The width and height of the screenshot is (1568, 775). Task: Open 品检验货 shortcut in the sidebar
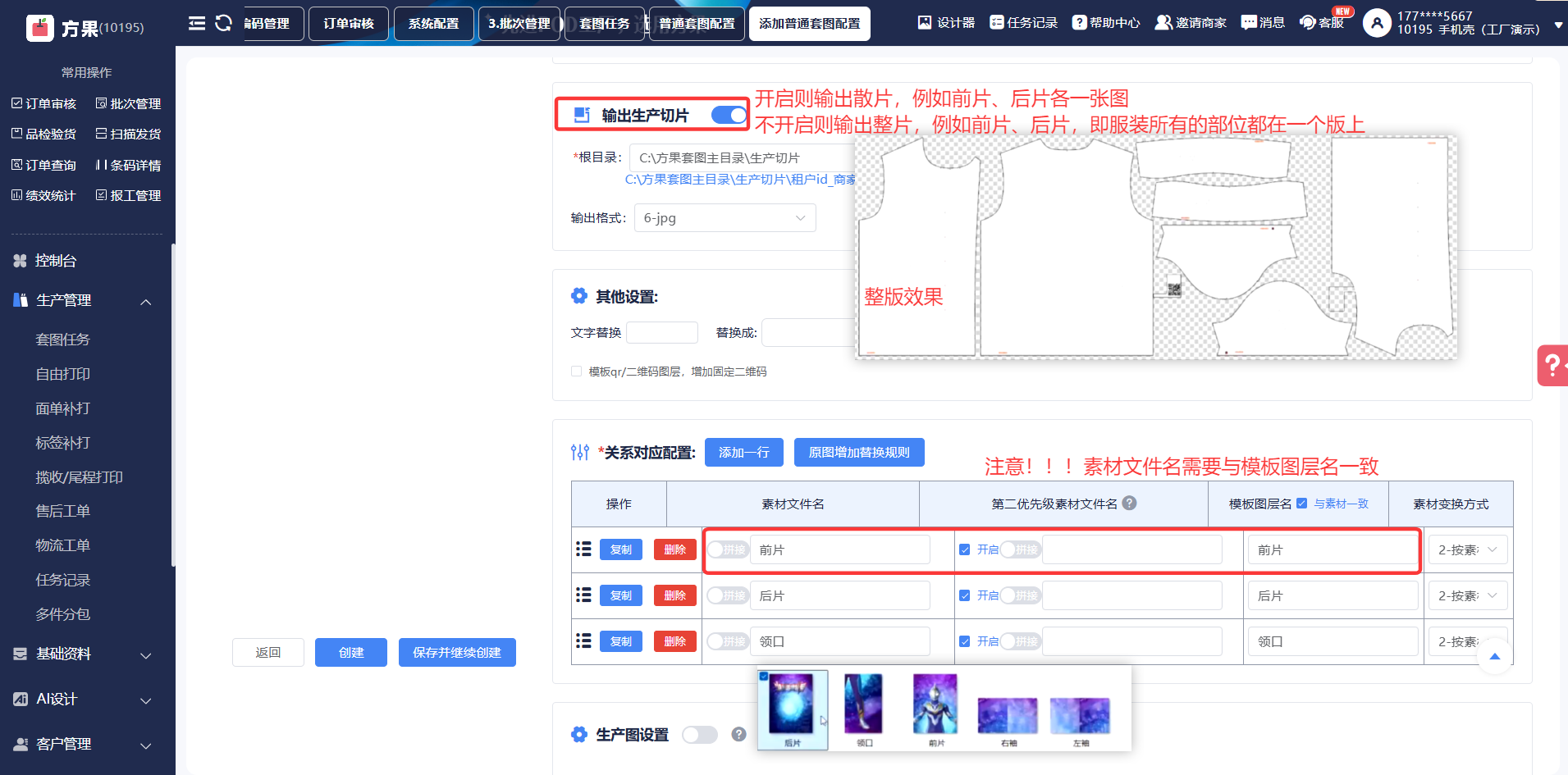click(44, 134)
